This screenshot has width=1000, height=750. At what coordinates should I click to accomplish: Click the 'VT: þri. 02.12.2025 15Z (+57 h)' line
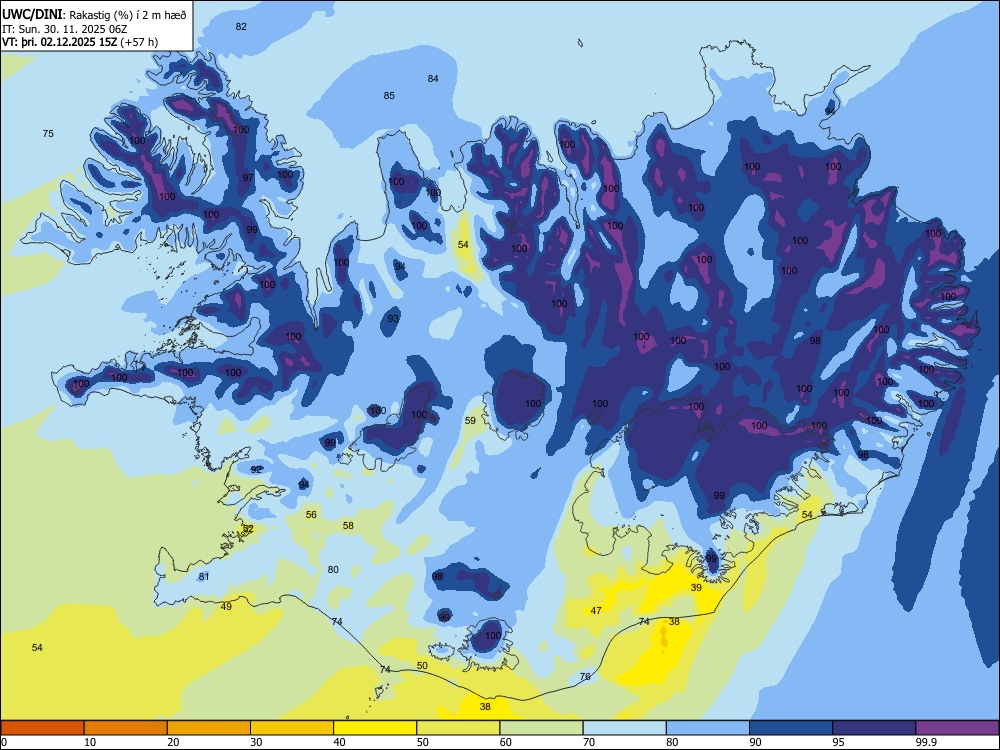click(80, 42)
